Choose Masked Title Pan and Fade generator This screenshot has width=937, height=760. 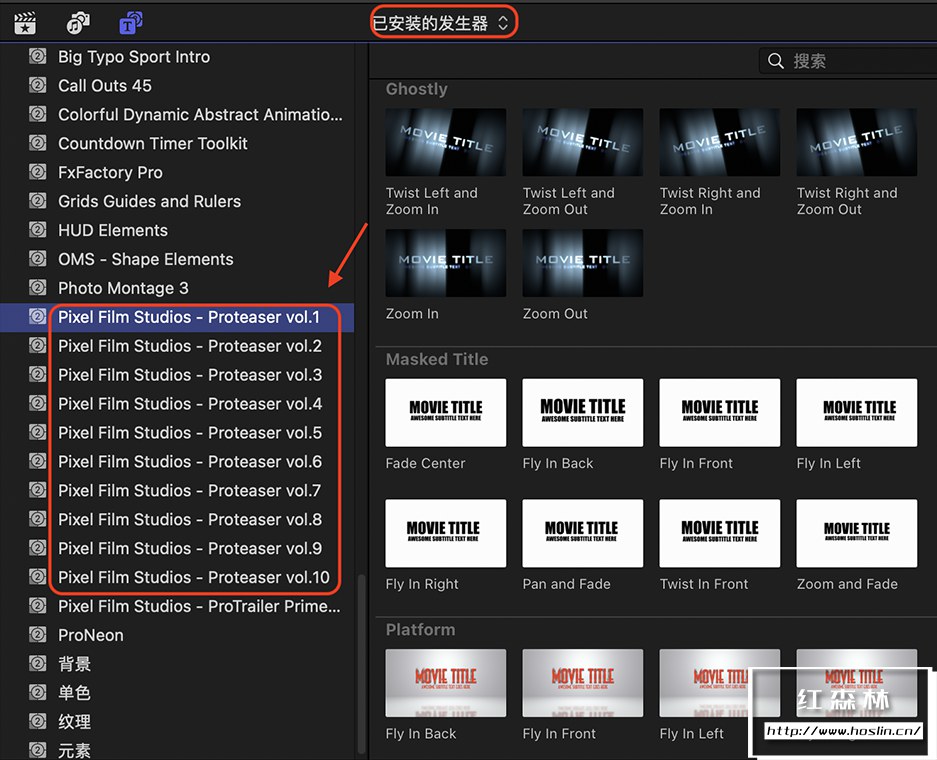pyautogui.click(x=583, y=533)
